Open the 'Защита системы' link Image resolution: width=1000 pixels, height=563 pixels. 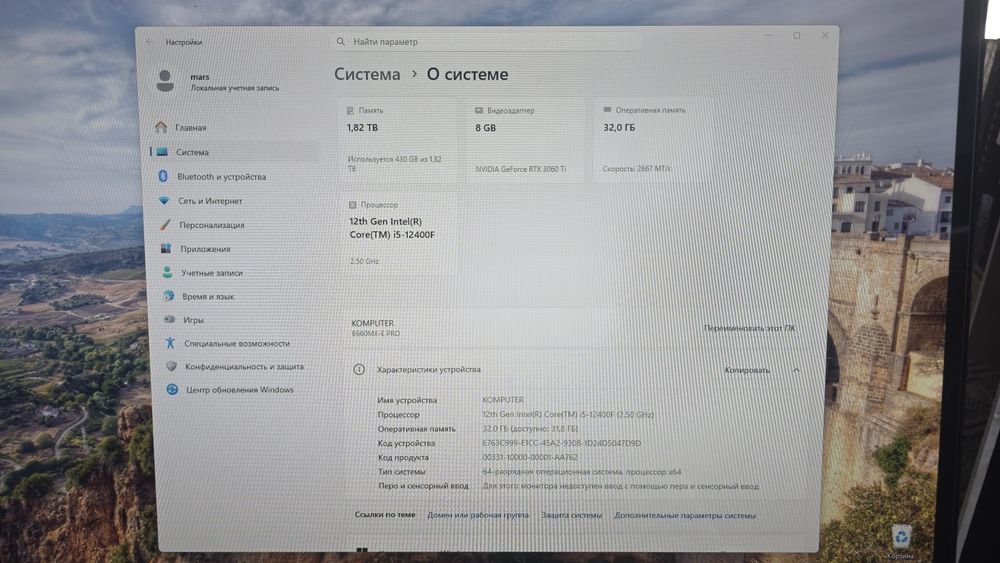tap(571, 515)
